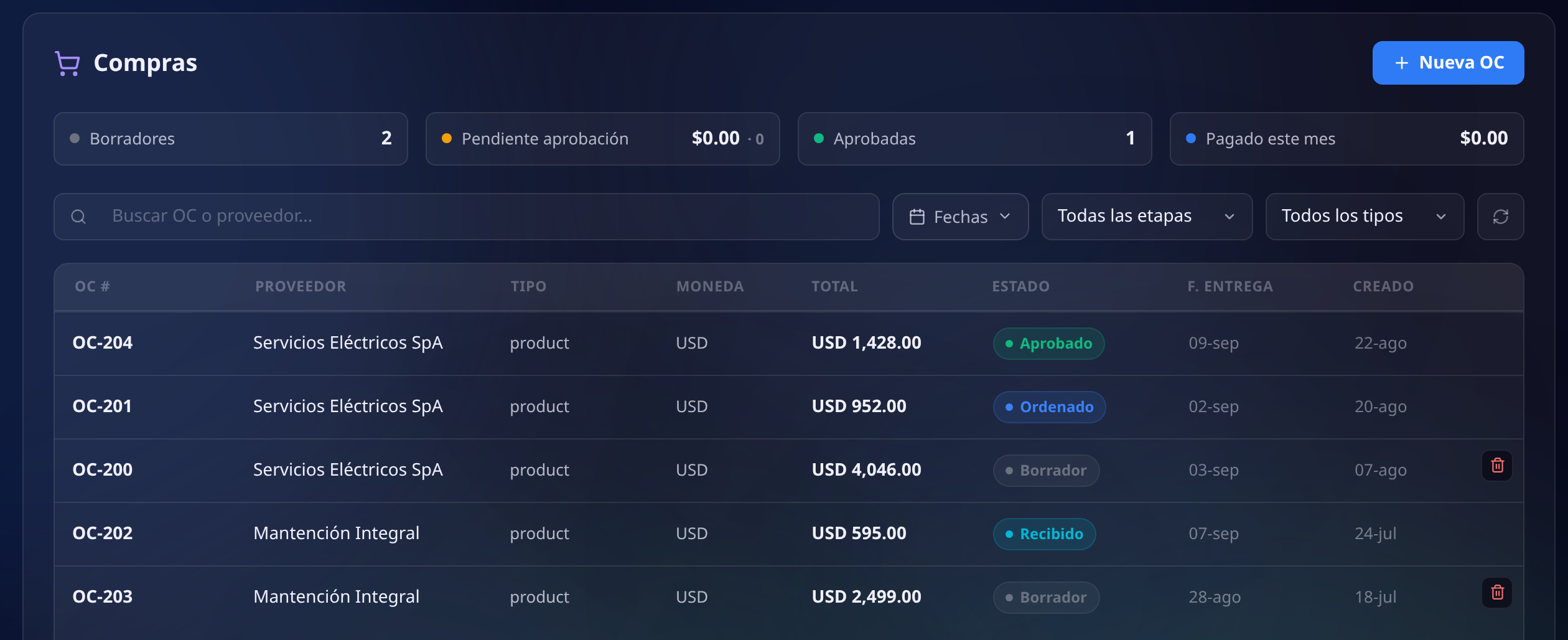Sort by the MONEDA column header
The width and height of the screenshot is (1568, 640).
pyautogui.click(x=710, y=286)
